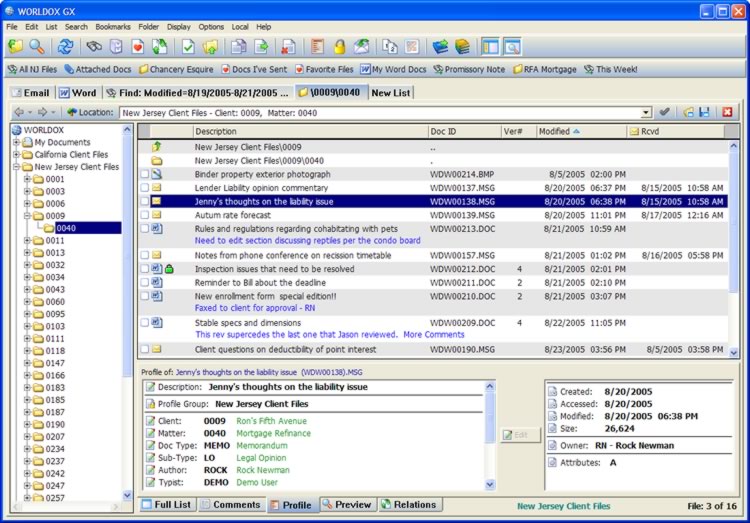Click the blue floppy disk save icon

704,113
